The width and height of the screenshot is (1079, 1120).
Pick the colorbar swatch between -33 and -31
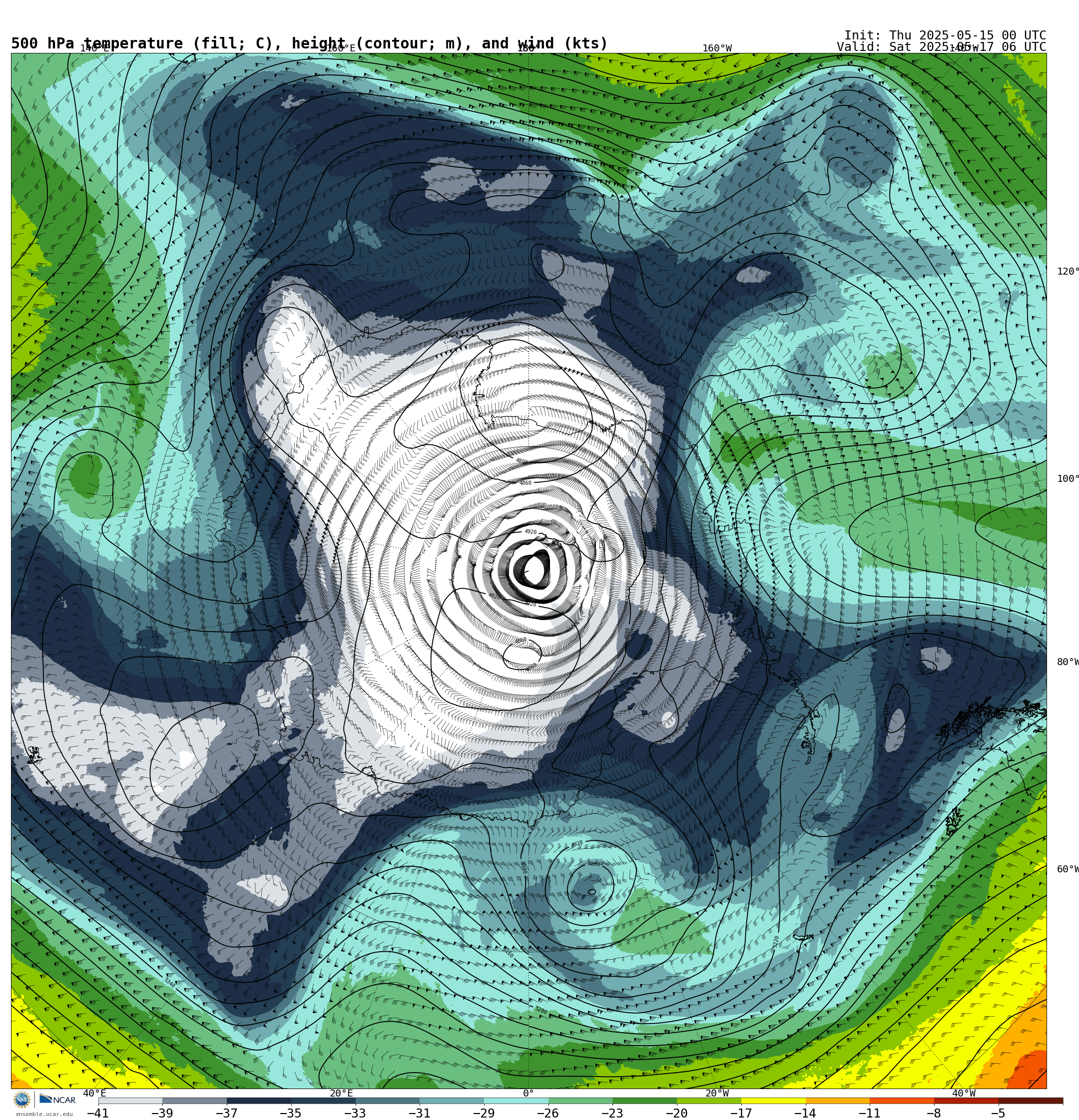point(388,1101)
